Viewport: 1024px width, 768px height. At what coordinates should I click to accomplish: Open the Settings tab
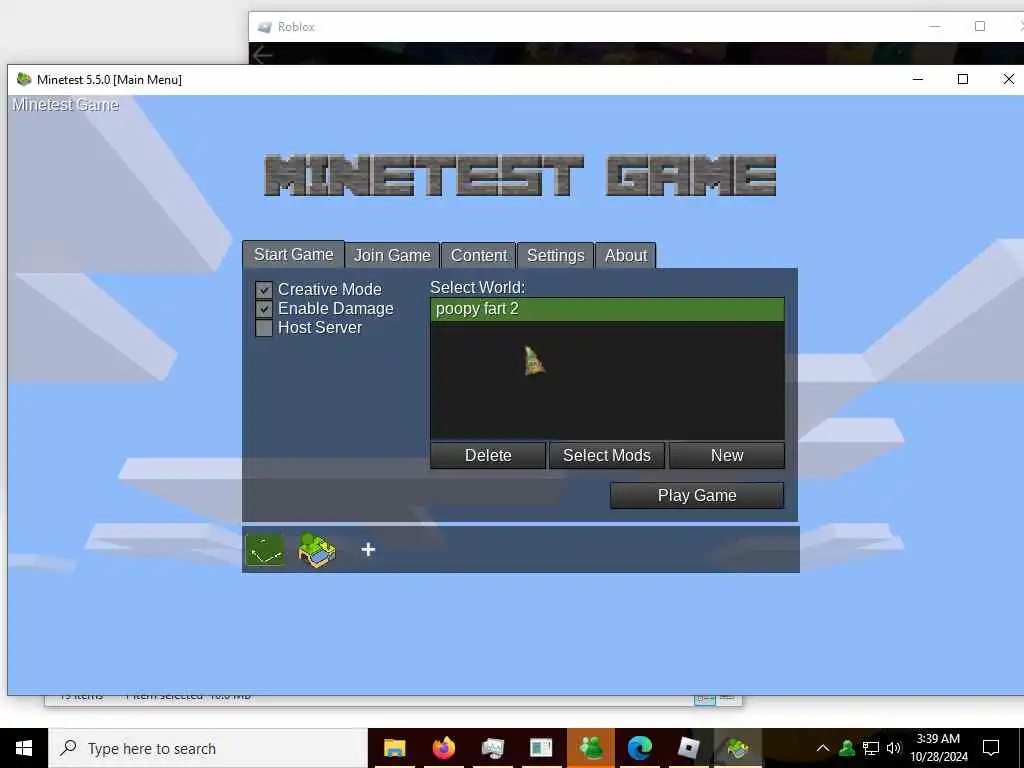click(x=556, y=255)
